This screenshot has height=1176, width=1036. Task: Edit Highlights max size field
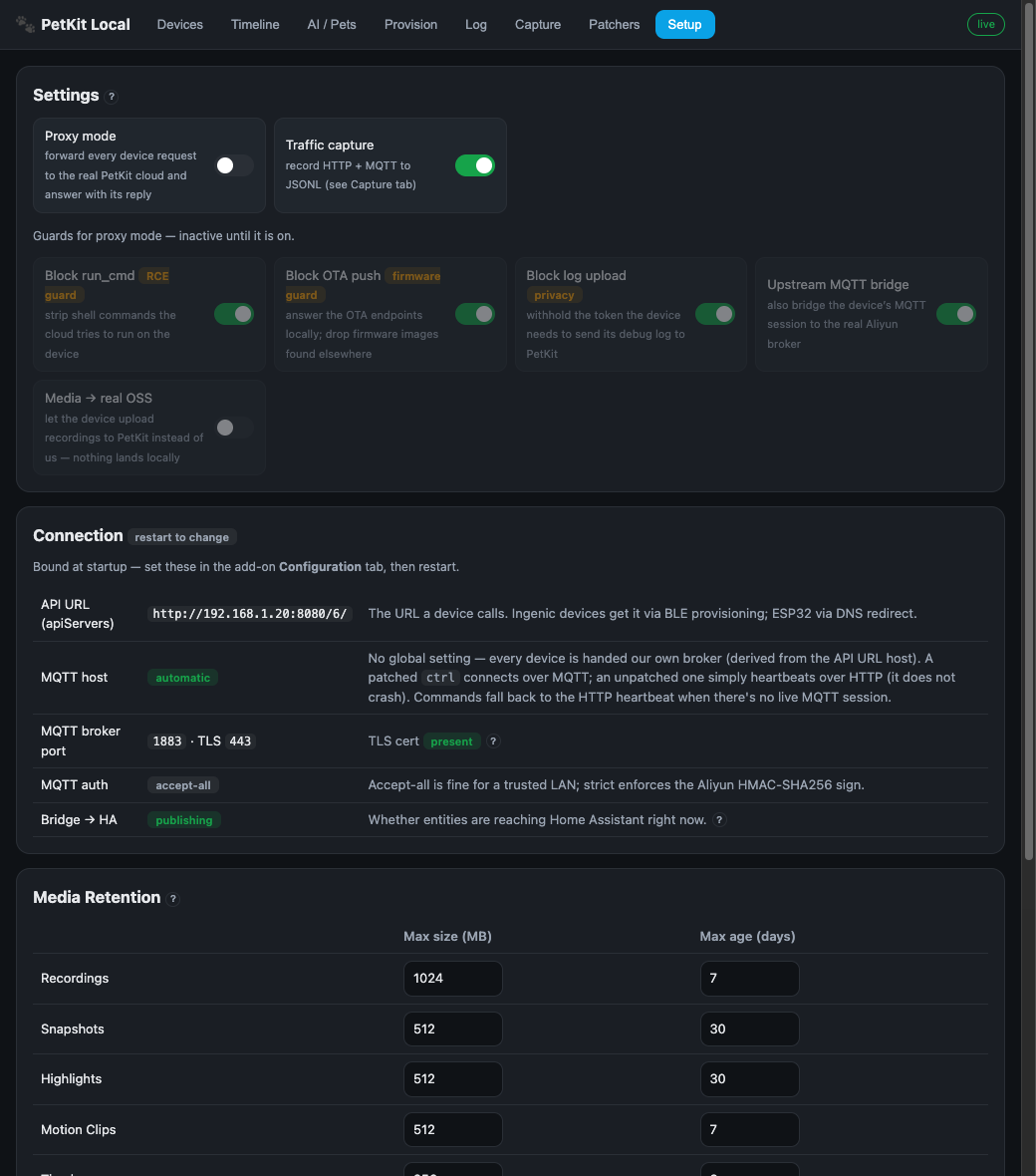tap(453, 1079)
